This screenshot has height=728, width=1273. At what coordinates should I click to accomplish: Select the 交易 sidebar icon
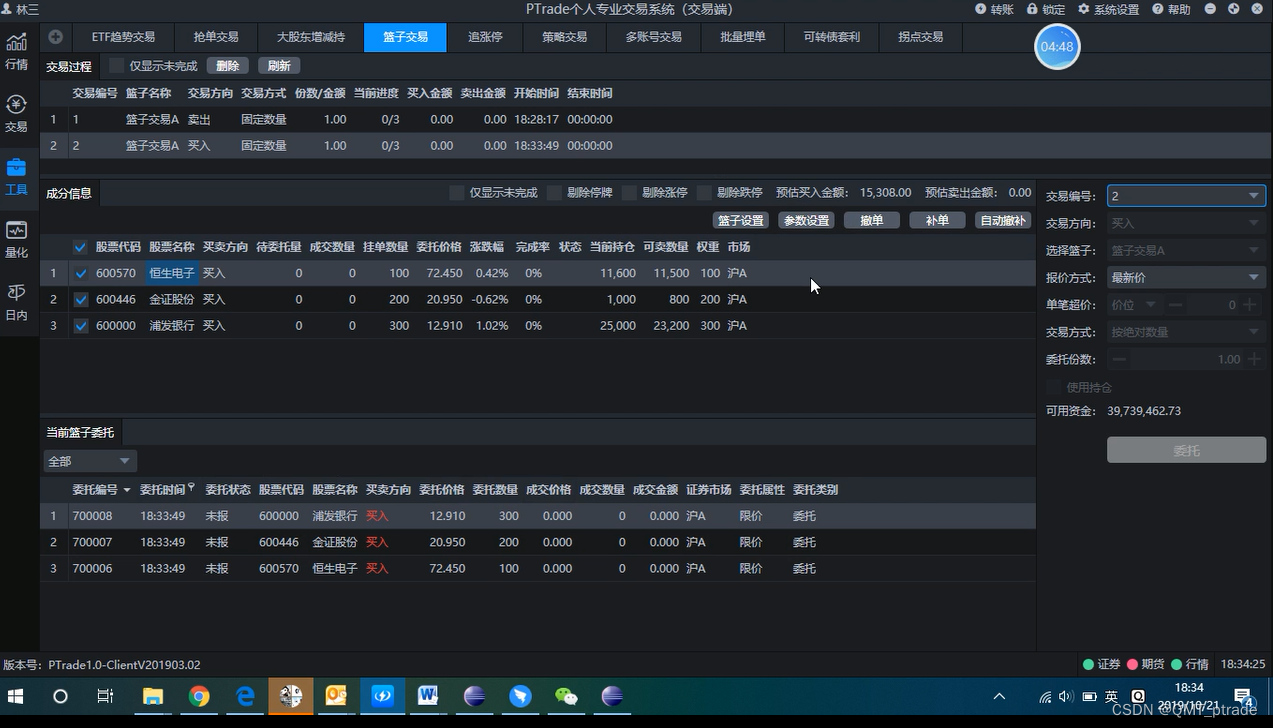coord(17,108)
